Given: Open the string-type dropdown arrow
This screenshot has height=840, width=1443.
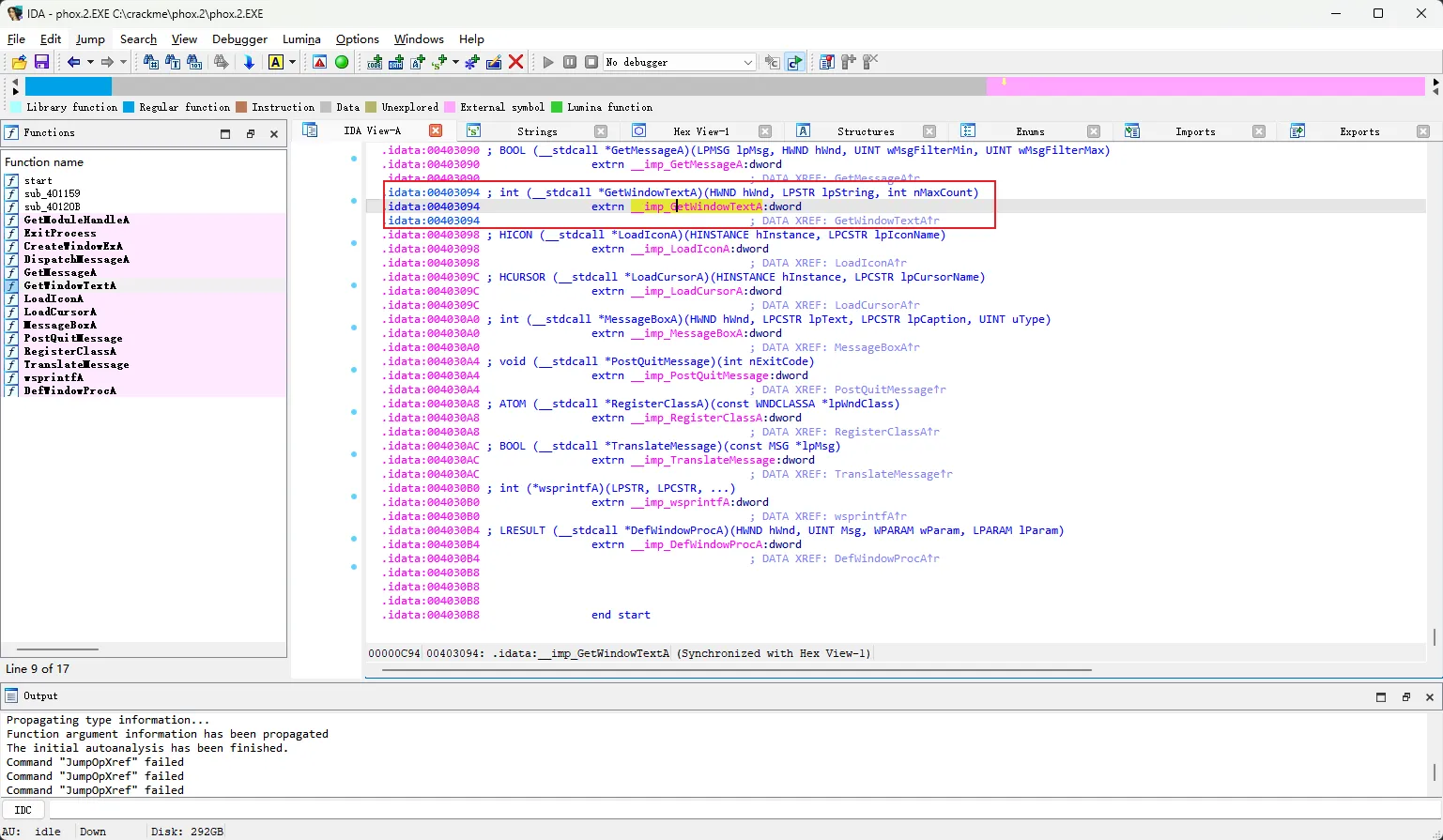Looking at the screenshot, I should pos(455,62).
